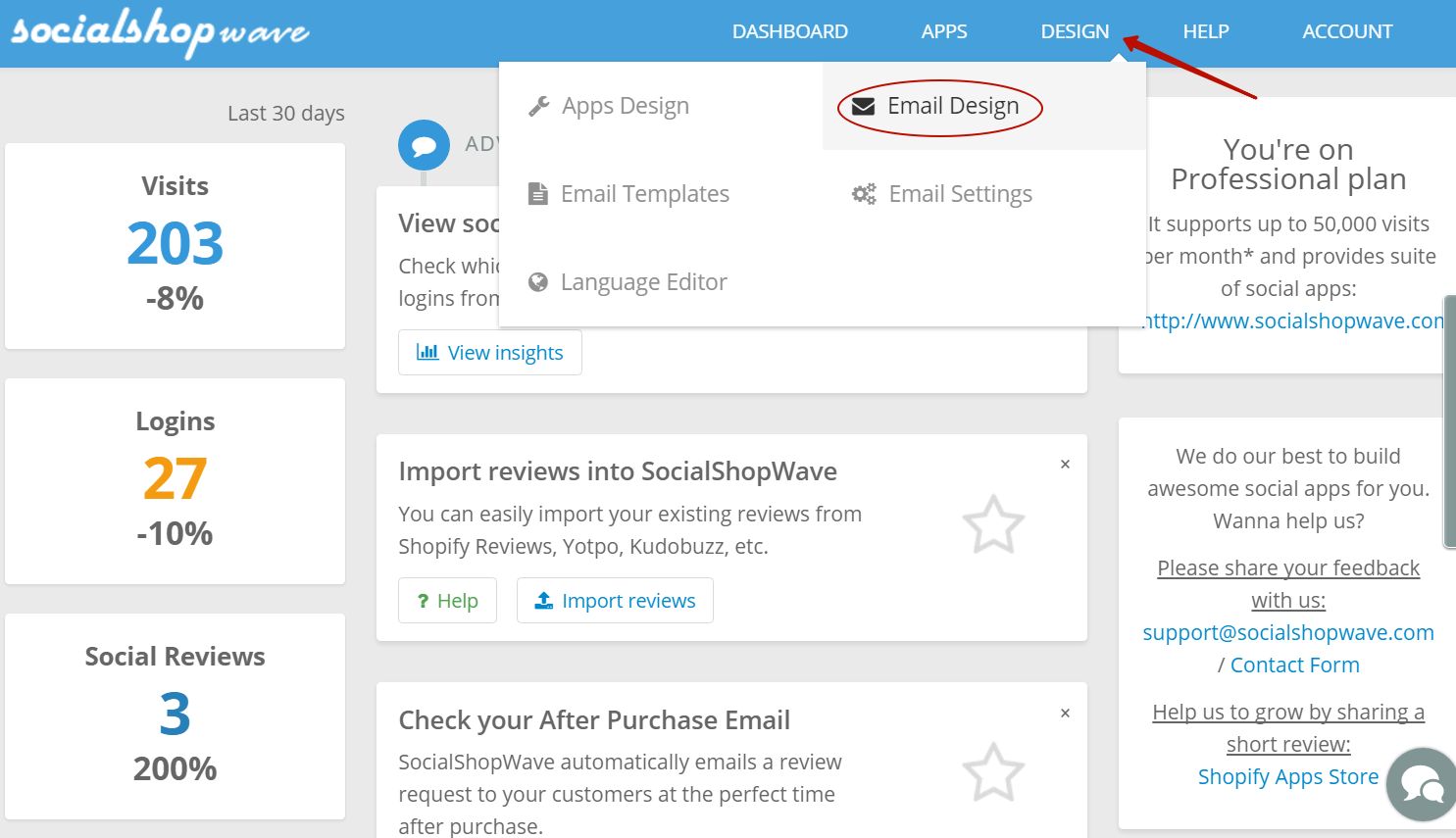The width and height of the screenshot is (1456, 838).
Task: Click You're on Professional plan heading
Action: tap(1288, 165)
